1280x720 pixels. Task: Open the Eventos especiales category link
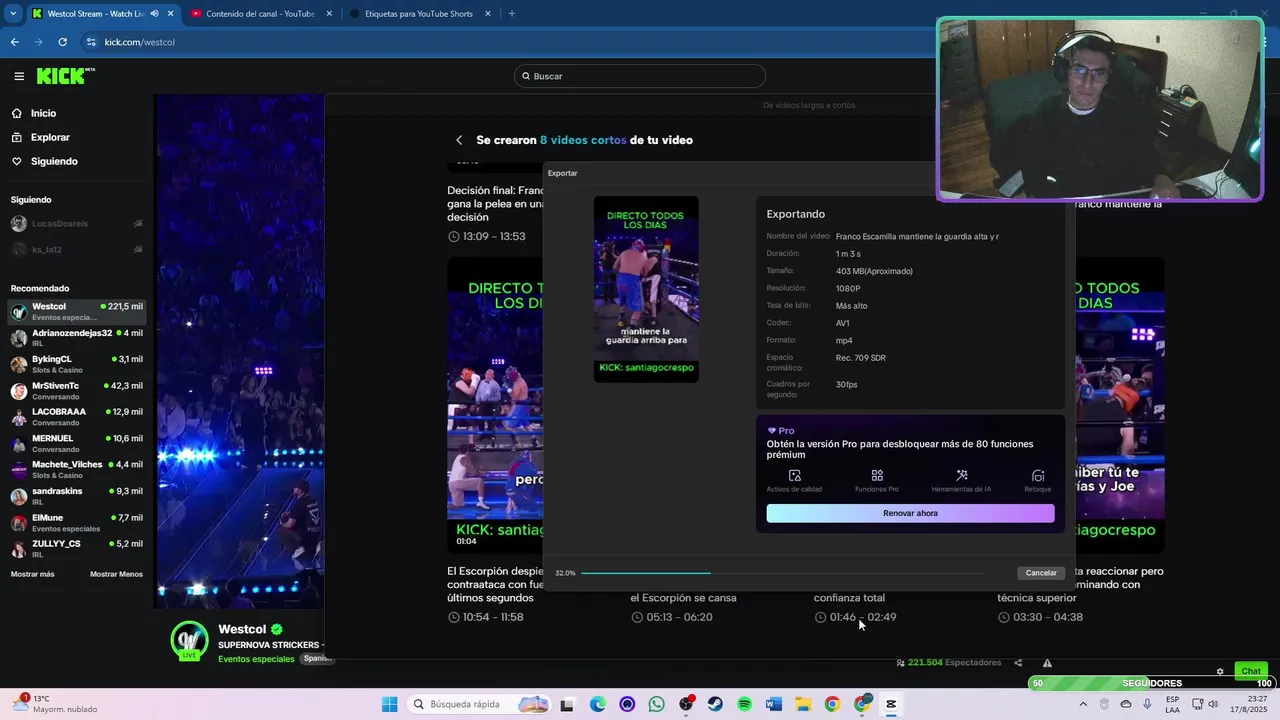pos(256,659)
